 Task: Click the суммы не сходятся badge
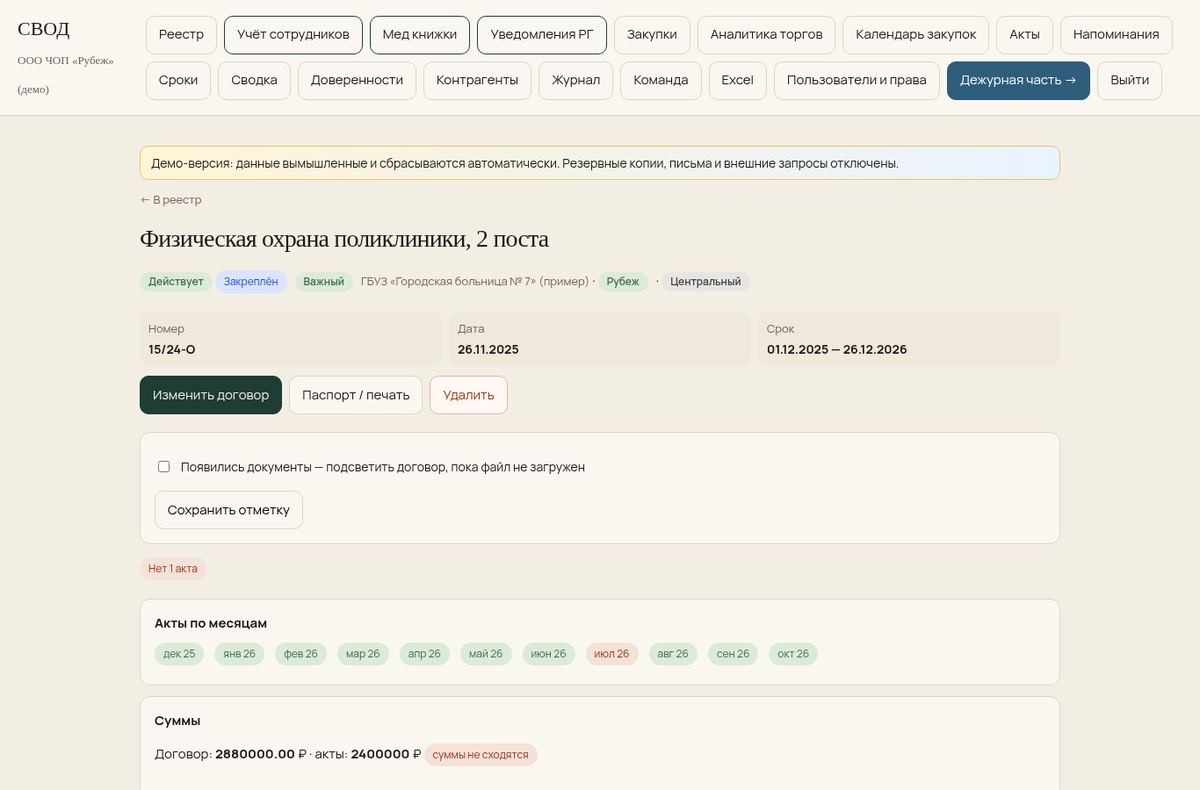481,755
